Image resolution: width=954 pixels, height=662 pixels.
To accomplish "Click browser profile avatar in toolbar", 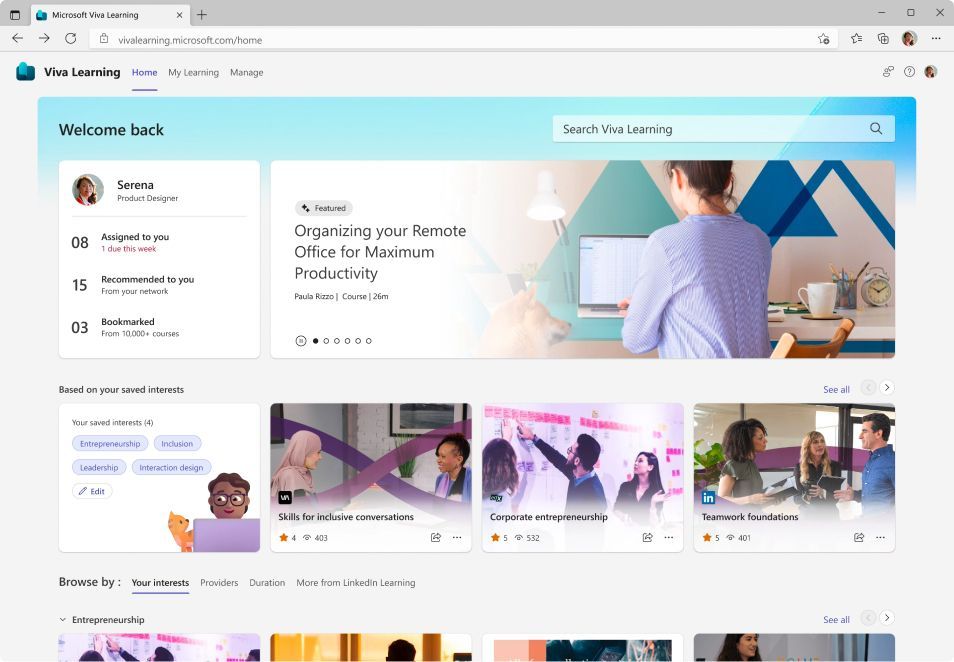I will click(x=910, y=39).
